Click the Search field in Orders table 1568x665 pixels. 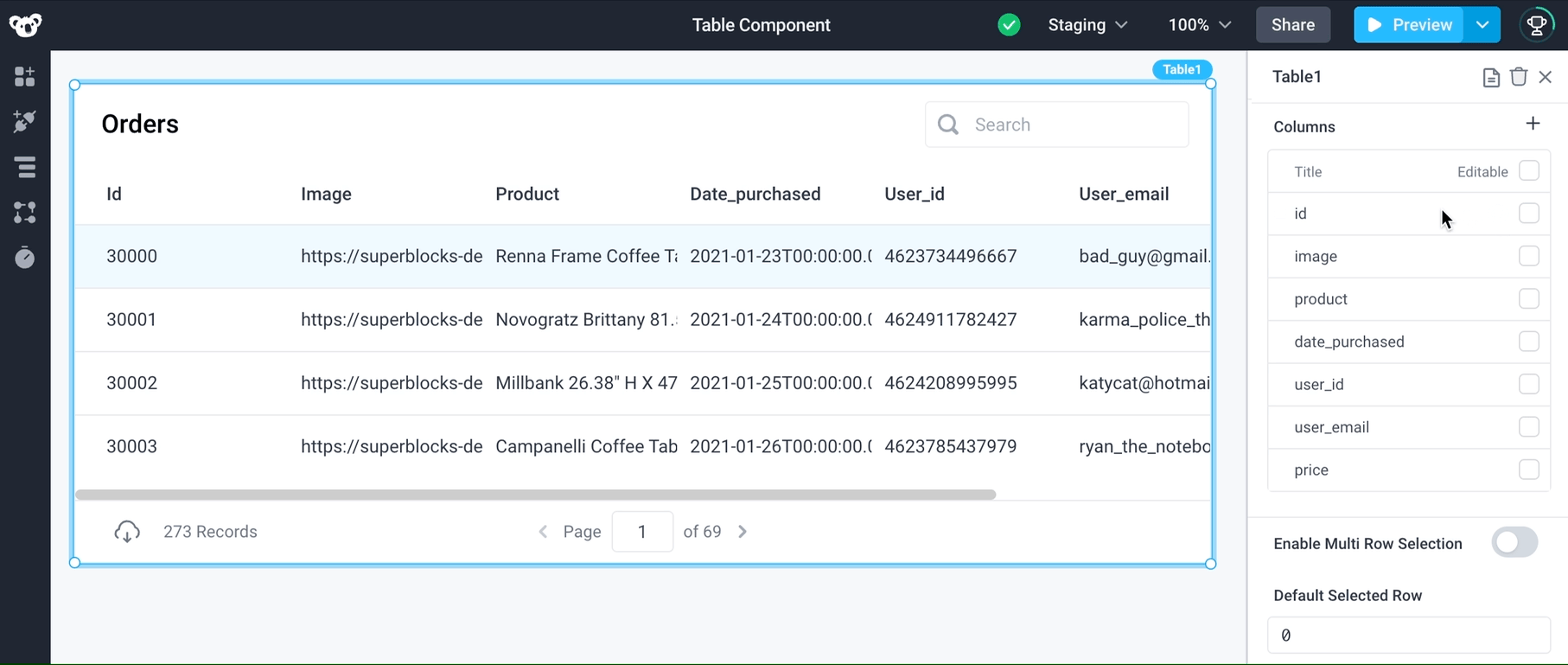1072,125
